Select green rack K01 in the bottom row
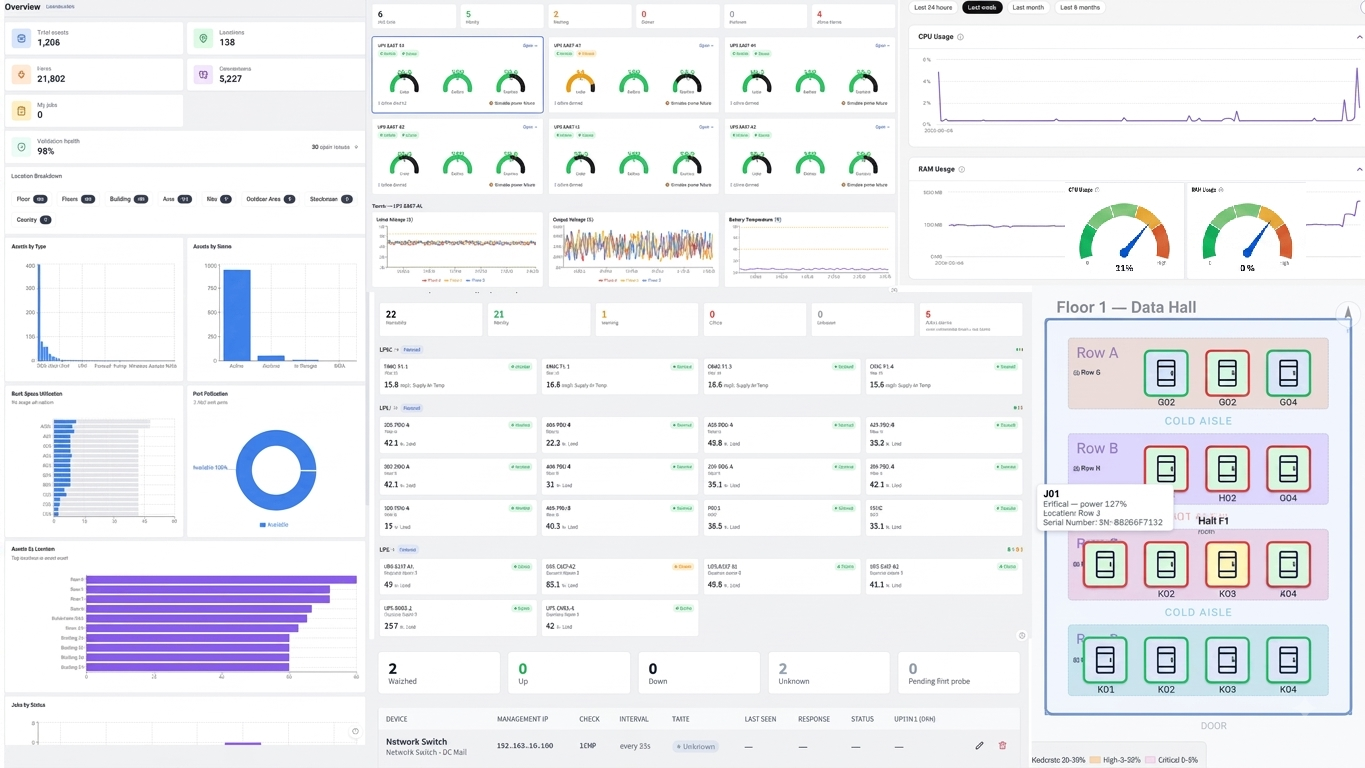 tap(1105, 660)
